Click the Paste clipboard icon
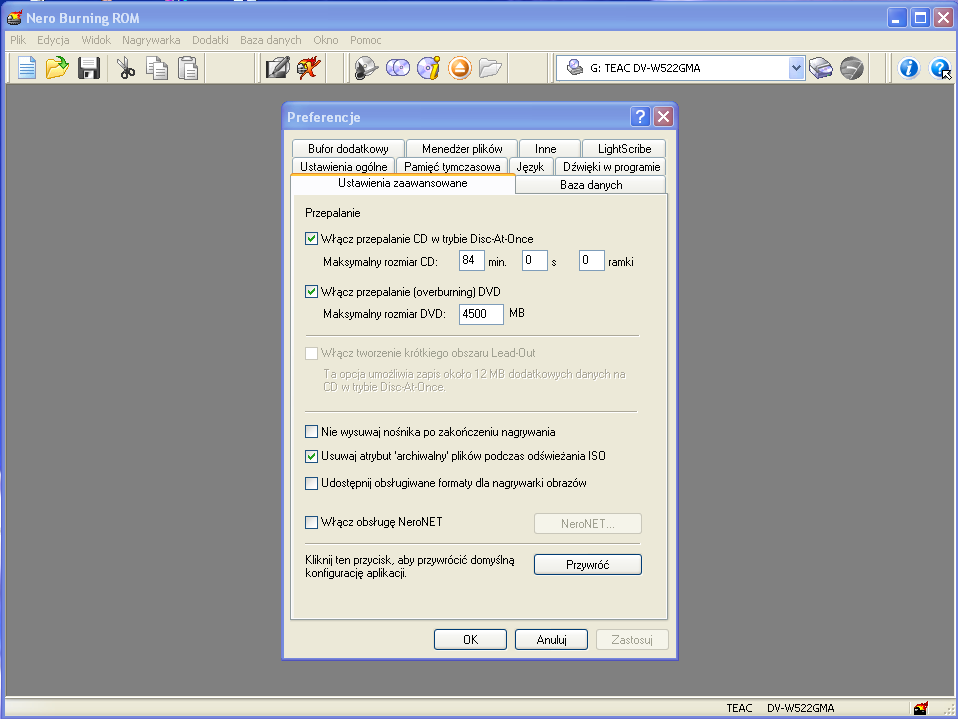The width and height of the screenshot is (958, 719). (x=188, y=68)
